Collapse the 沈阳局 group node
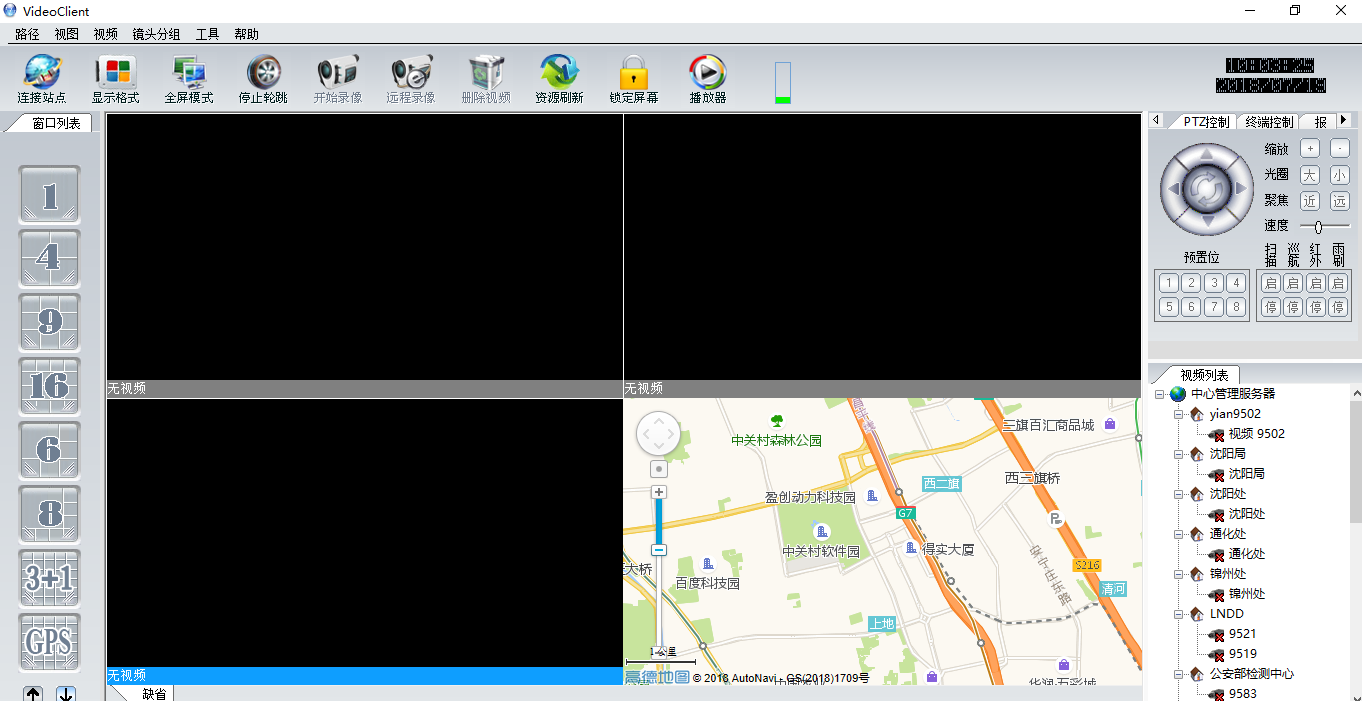The width and height of the screenshot is (1362, 701). coord(1179,454)
